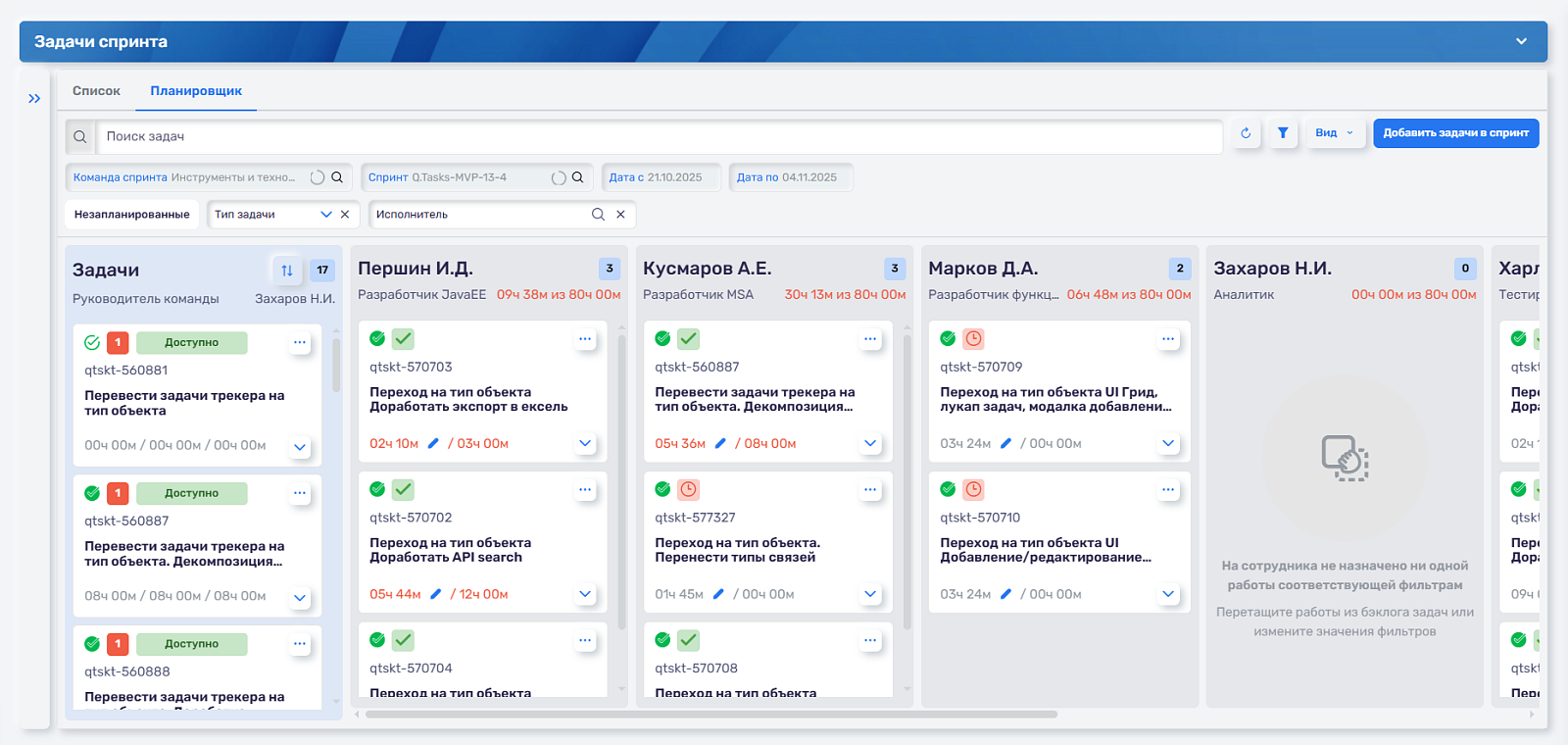The height and width of the screenshot is (745, 1568).
Task: Focus the Поиск задач search field
Action: [x=659, y=137]
